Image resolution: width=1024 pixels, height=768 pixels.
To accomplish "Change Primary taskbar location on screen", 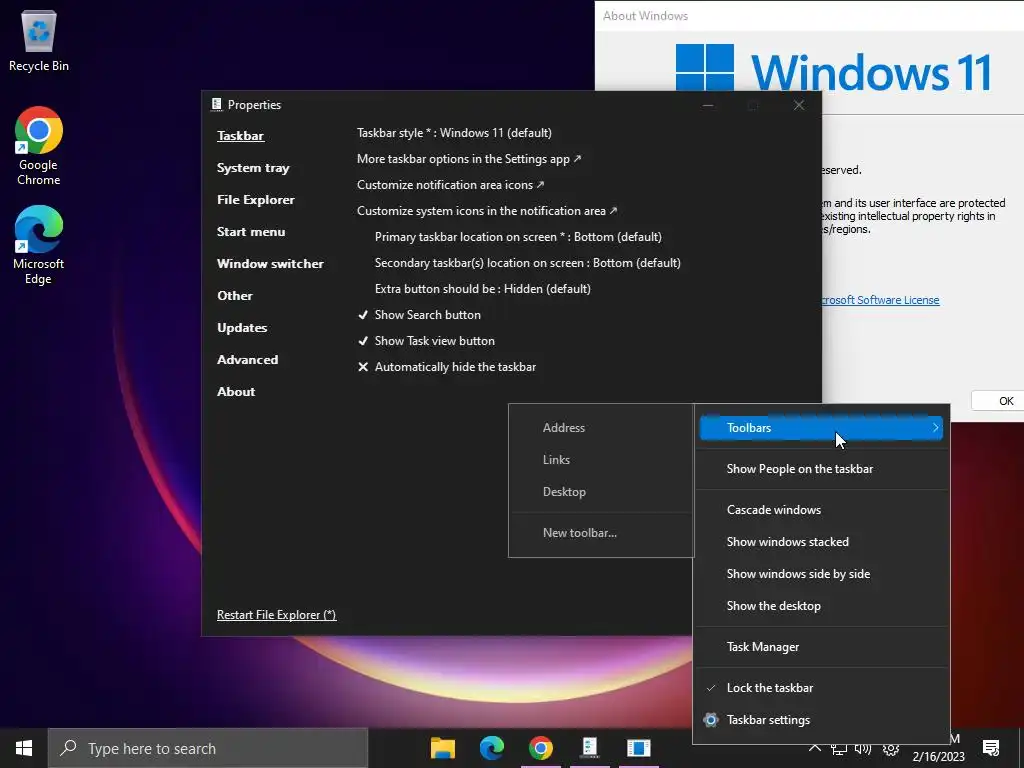I will pyautogui.click(x=518, y=236).
